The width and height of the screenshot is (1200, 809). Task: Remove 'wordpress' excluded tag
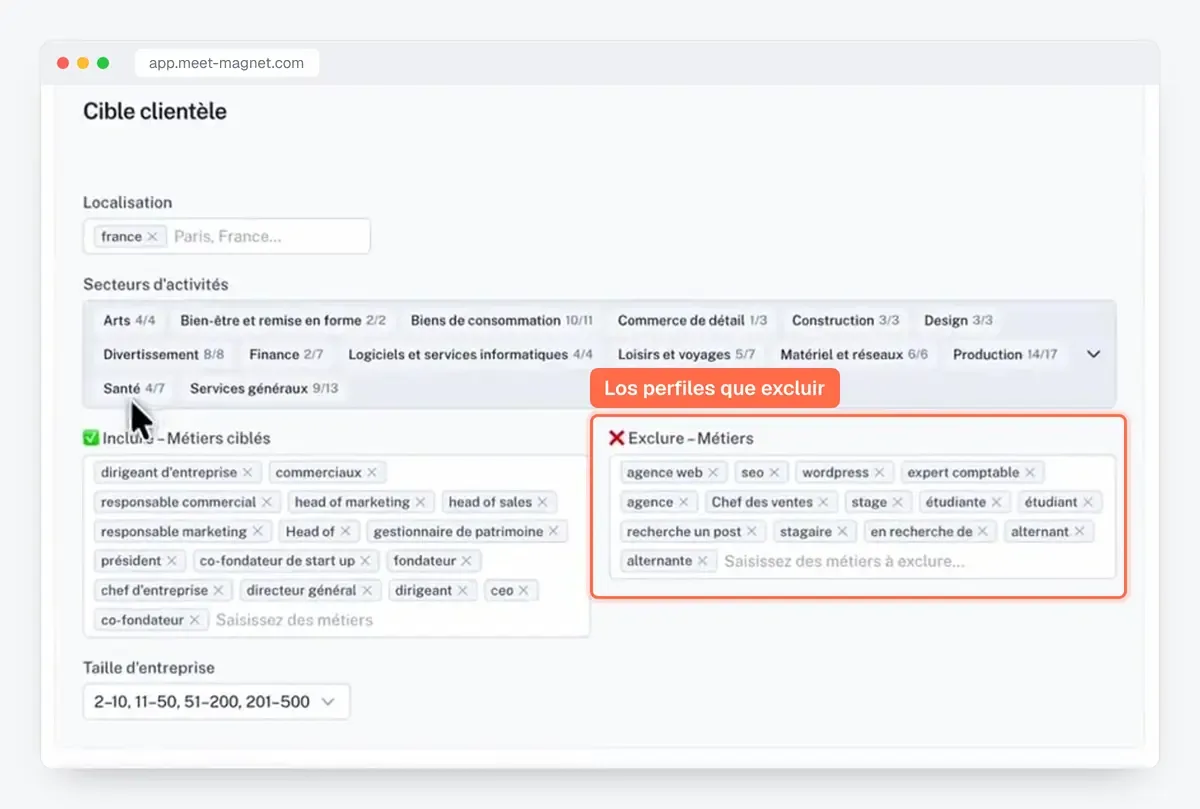pyautogui.click(x=879, y=473)
